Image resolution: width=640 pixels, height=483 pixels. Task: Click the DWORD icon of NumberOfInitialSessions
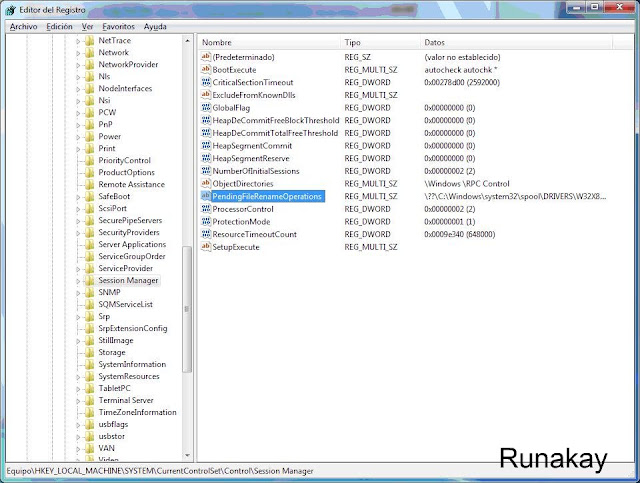tap(206, 171)
